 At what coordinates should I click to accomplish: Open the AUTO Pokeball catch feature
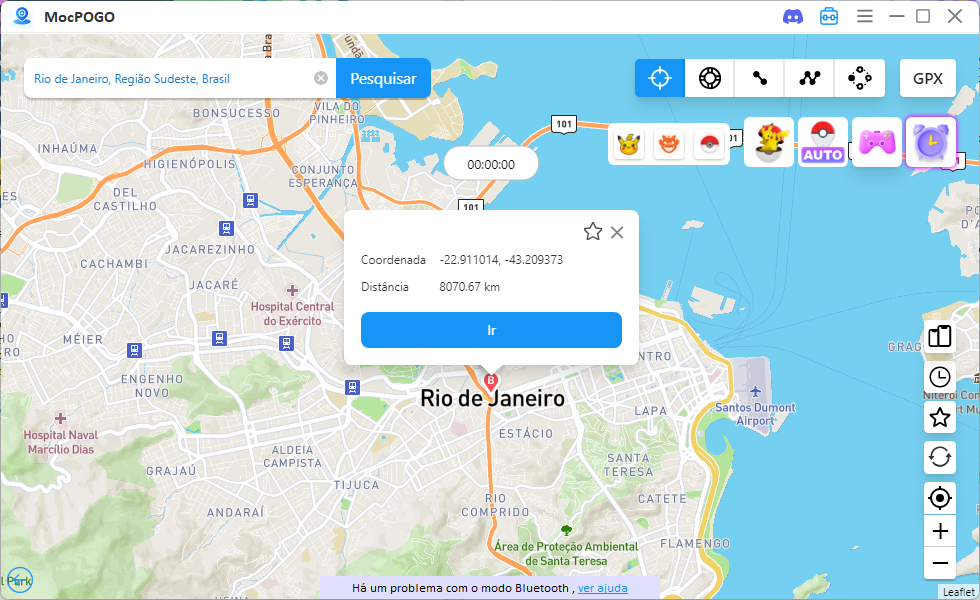point(823,142)
